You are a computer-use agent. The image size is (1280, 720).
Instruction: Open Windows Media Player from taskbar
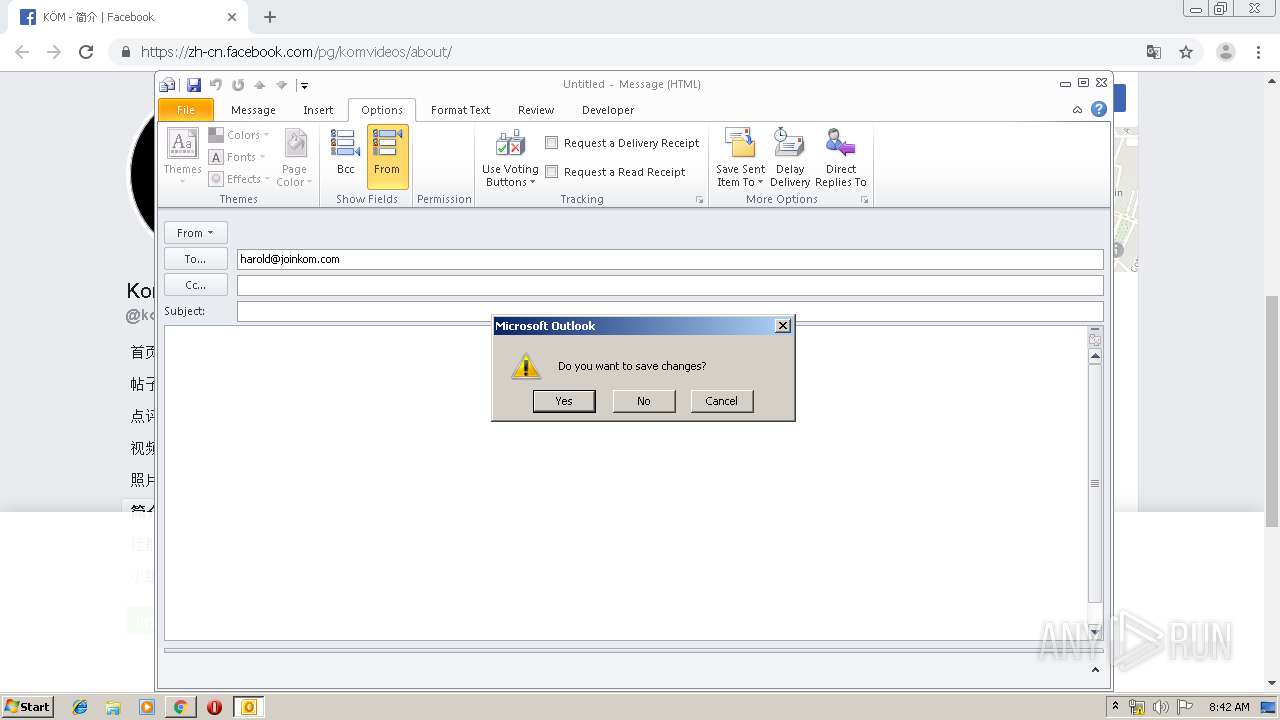(x=147, y=707)
